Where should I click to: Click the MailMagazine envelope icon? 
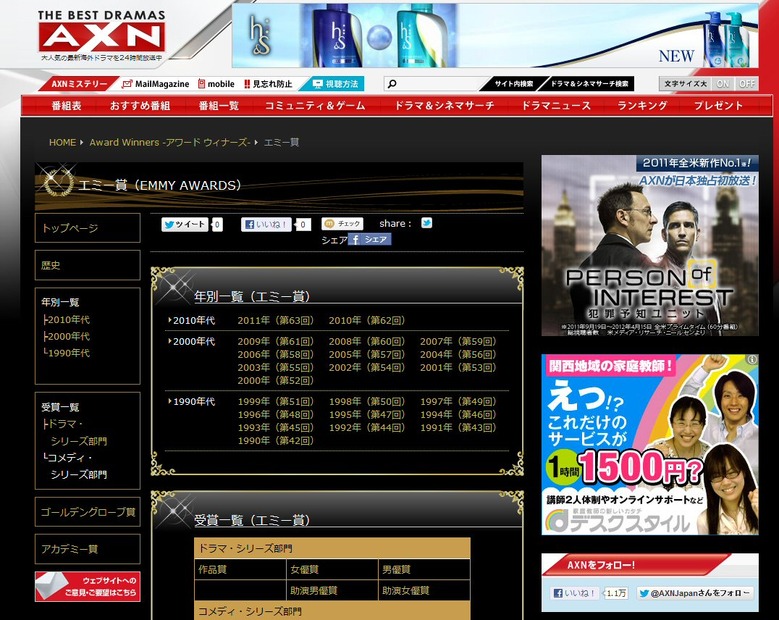point(127,84)
